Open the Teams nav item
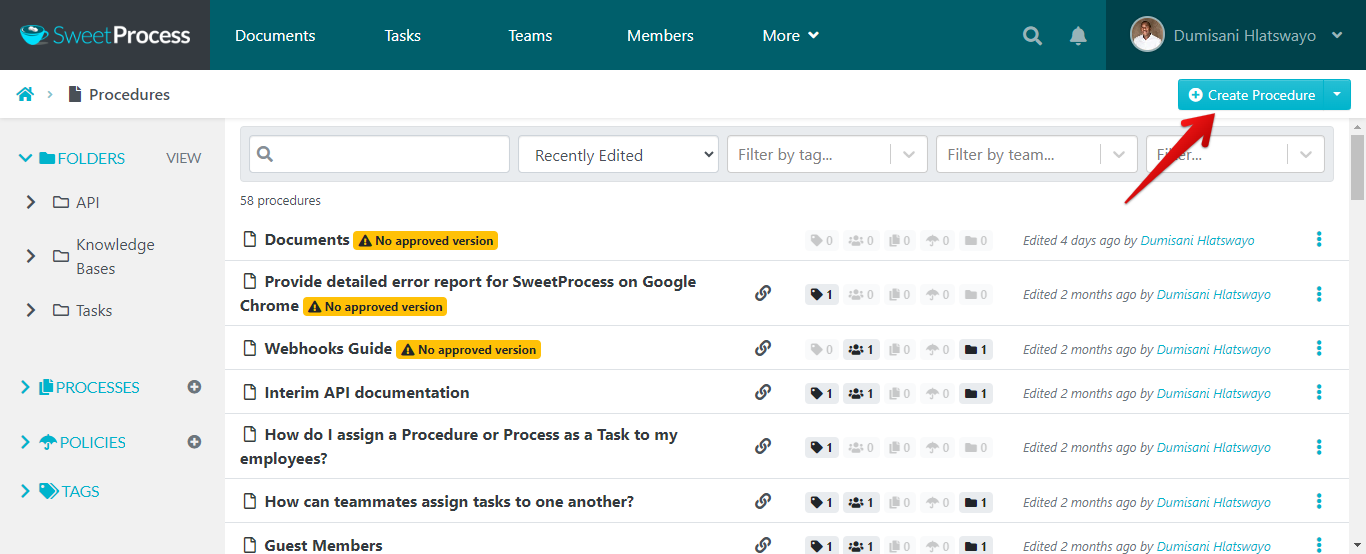This screenshot has height=554, width=1366. (x=530, y=35)
